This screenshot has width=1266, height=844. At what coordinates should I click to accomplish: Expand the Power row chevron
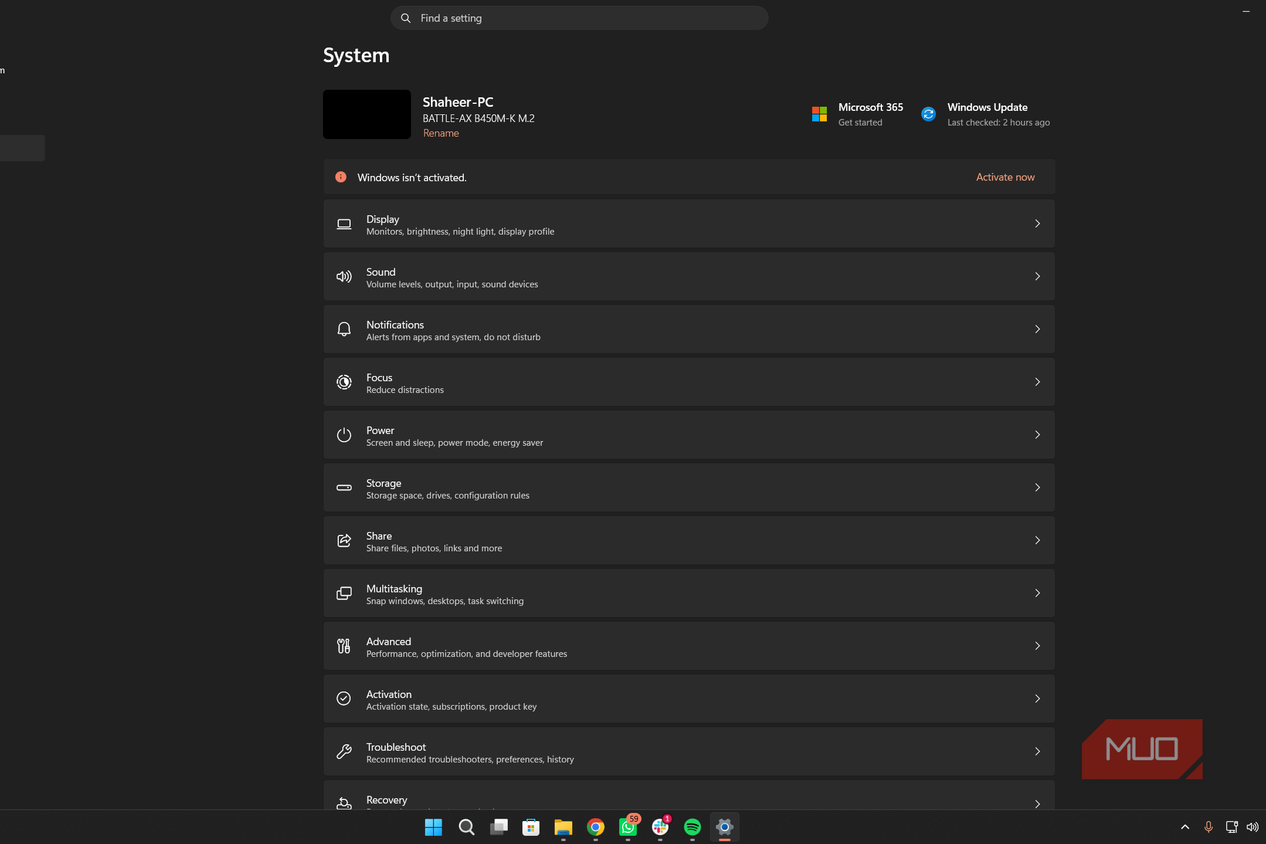(1037, 435)
